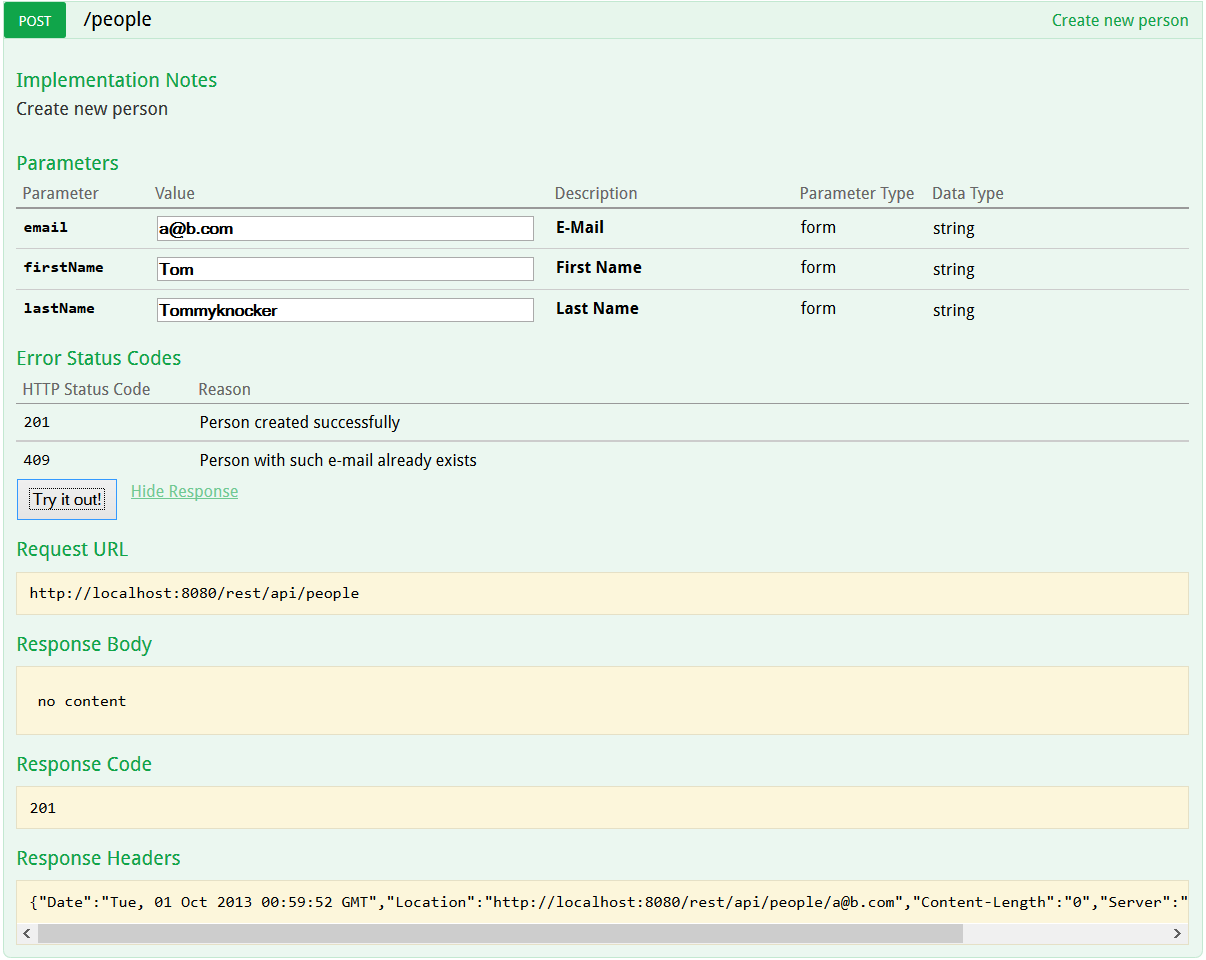
Task: Click the Request URL value http://localhost:8080/rest/api/people
Action: click(194, 593)
